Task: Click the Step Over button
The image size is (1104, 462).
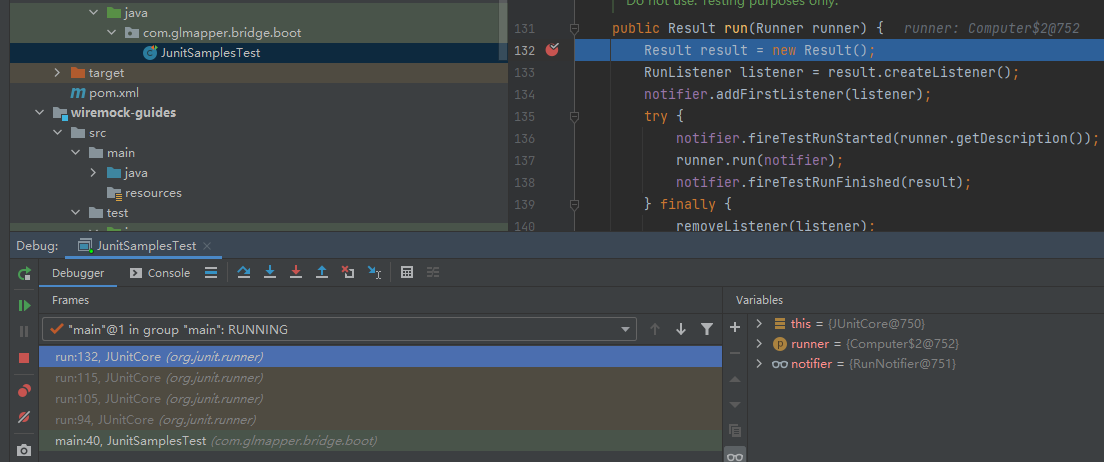Action: [244, 273]
